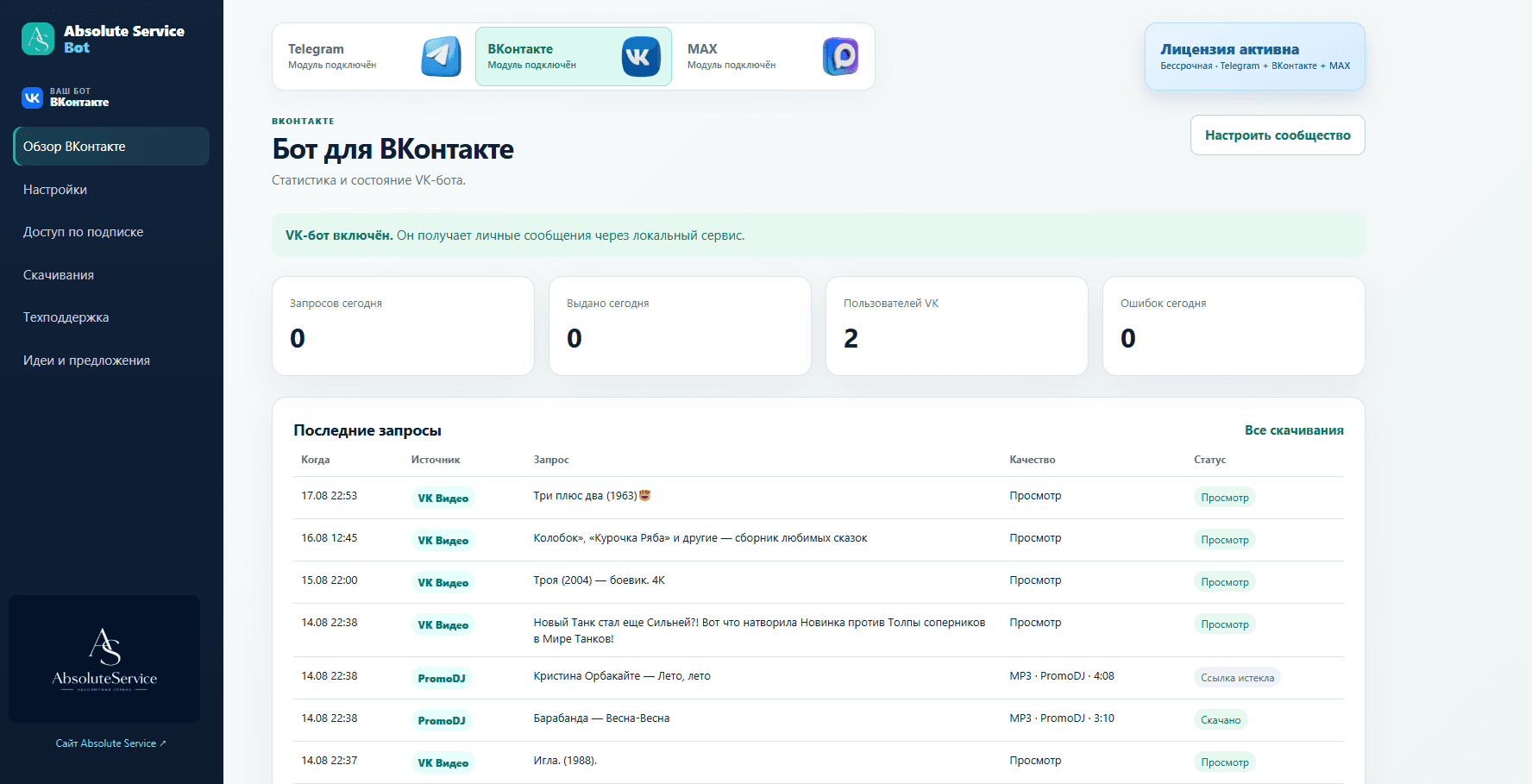Select the ВКонтакте module tab

(574, 57)
